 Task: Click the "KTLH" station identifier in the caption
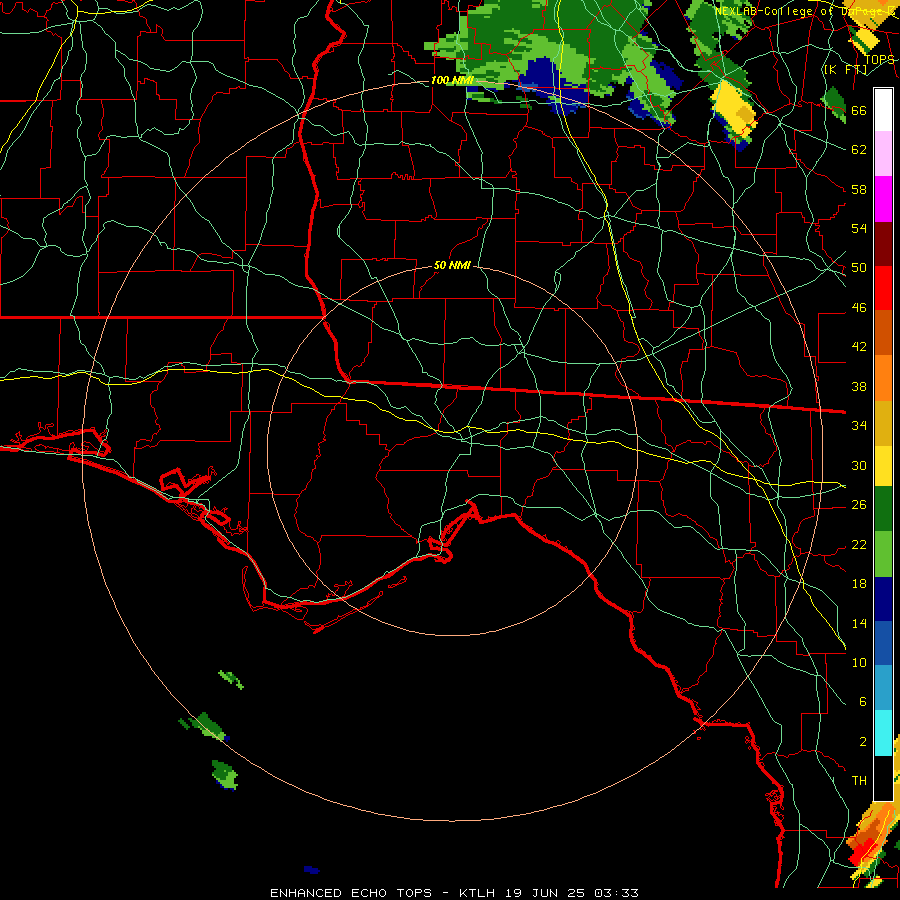coord(479,893)
